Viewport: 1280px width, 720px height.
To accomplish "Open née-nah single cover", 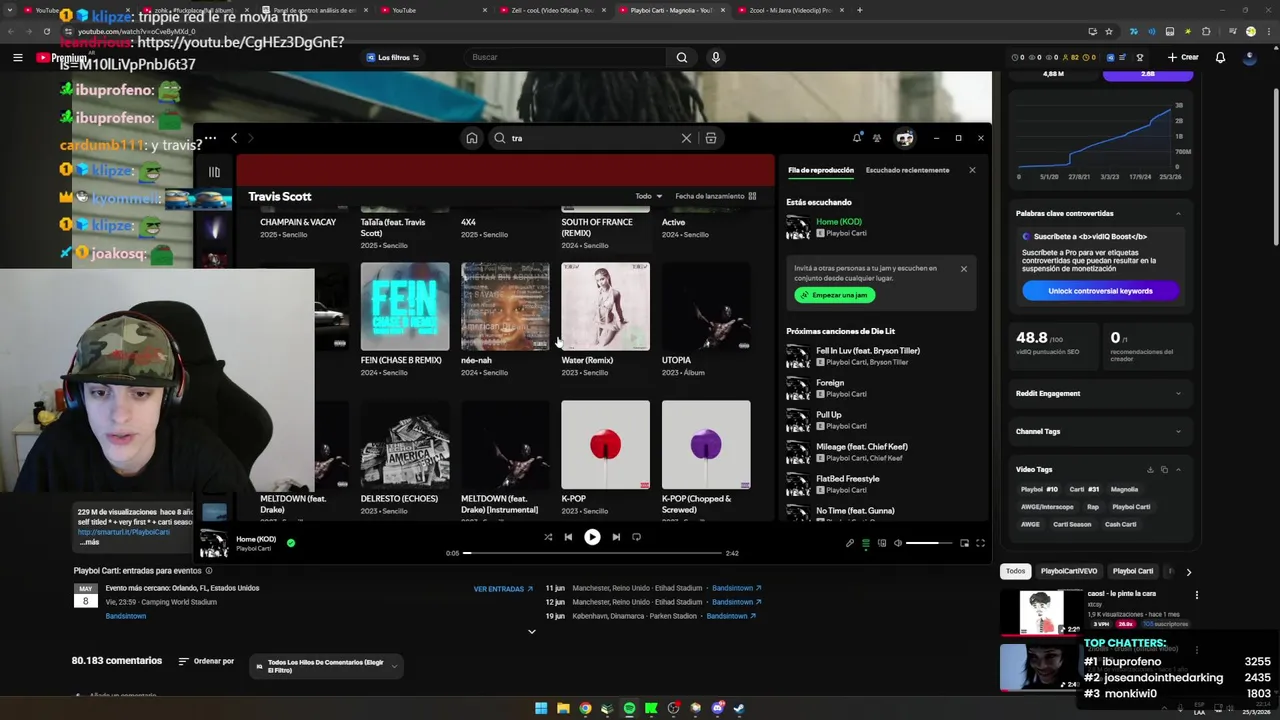I will [505, 306].
